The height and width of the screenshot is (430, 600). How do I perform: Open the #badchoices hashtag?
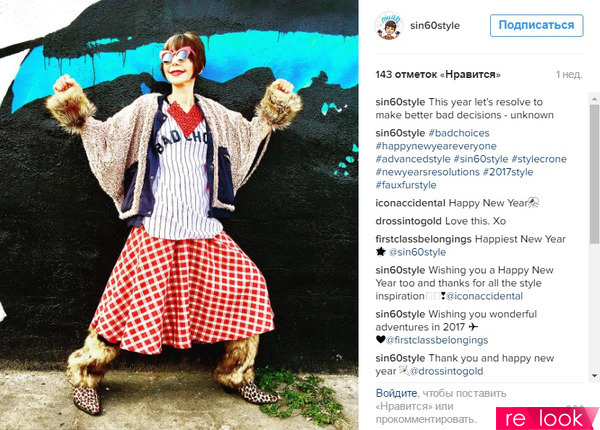(459, 133)
